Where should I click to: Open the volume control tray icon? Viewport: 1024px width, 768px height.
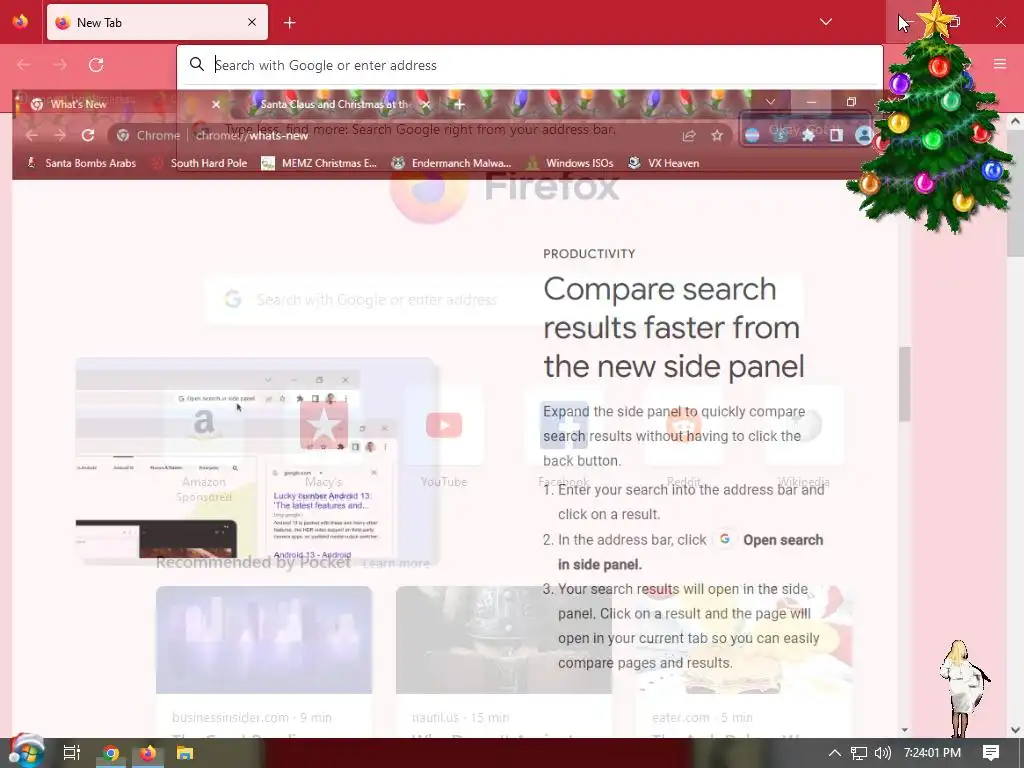(882, 753)
